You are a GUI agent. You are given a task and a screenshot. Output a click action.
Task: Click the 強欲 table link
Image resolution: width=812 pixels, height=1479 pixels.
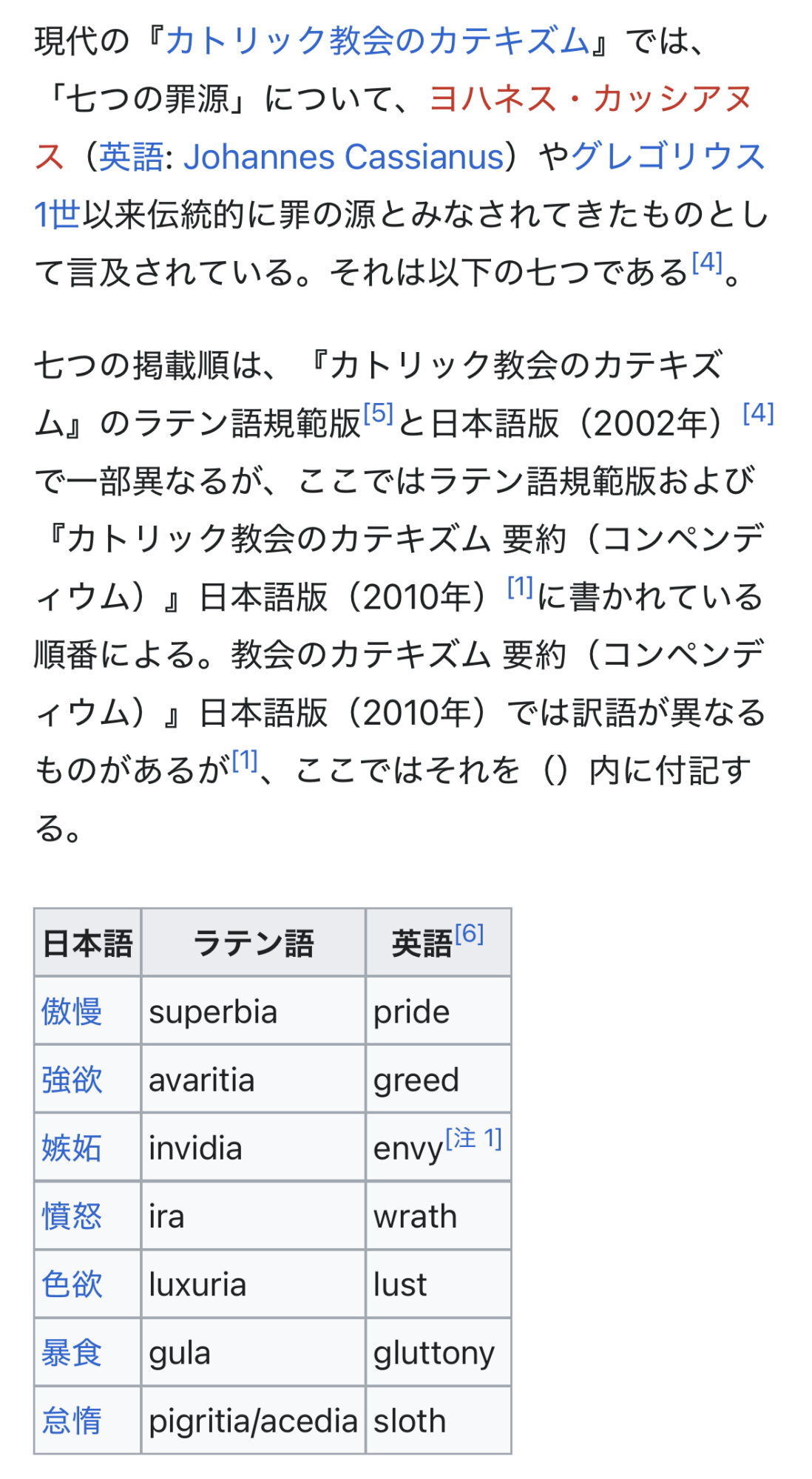(x=72, y=1080)
